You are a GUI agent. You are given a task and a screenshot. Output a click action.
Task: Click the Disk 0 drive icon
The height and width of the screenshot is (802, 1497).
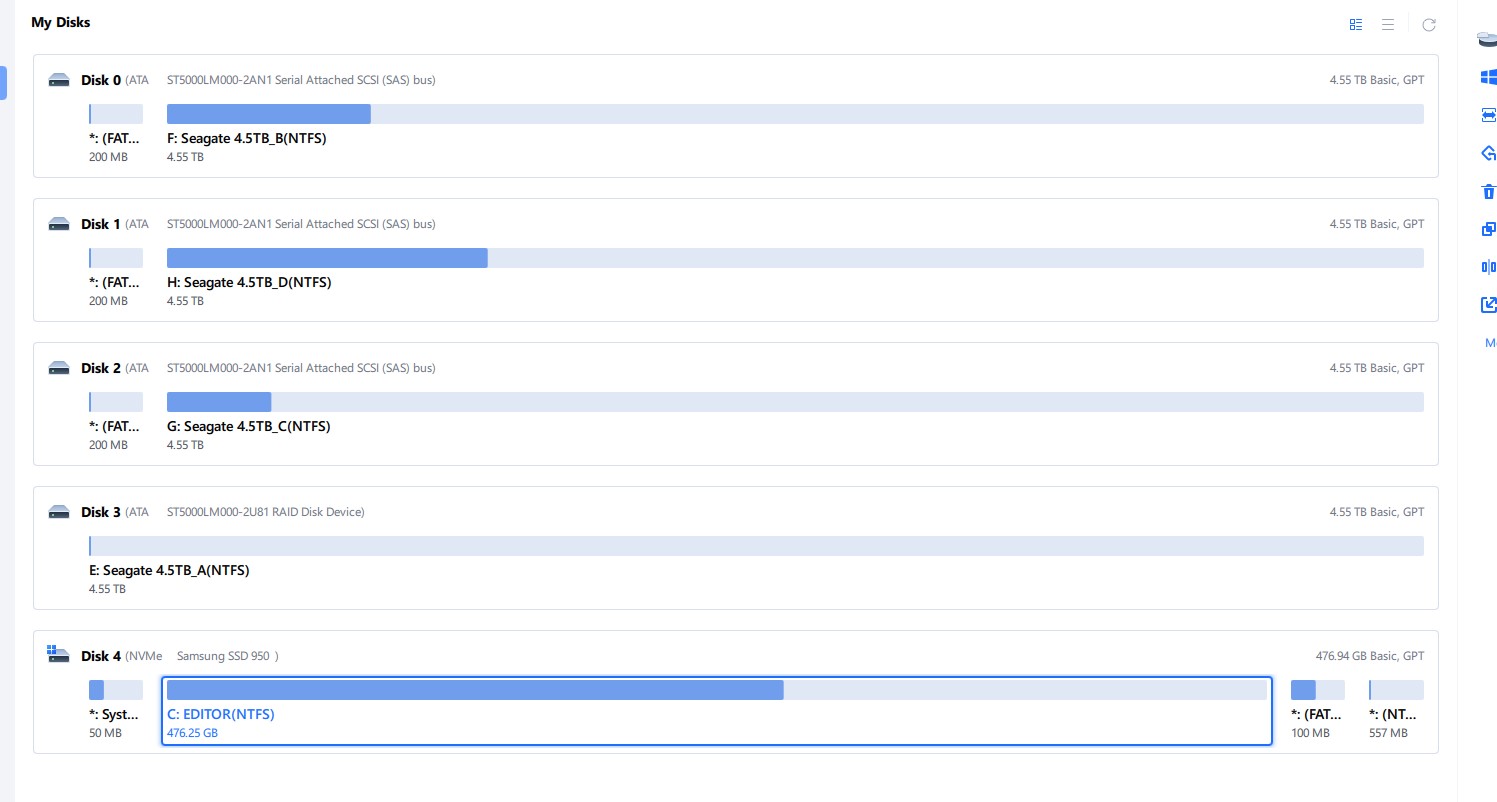pyautogui.click(x=59, y=80)
